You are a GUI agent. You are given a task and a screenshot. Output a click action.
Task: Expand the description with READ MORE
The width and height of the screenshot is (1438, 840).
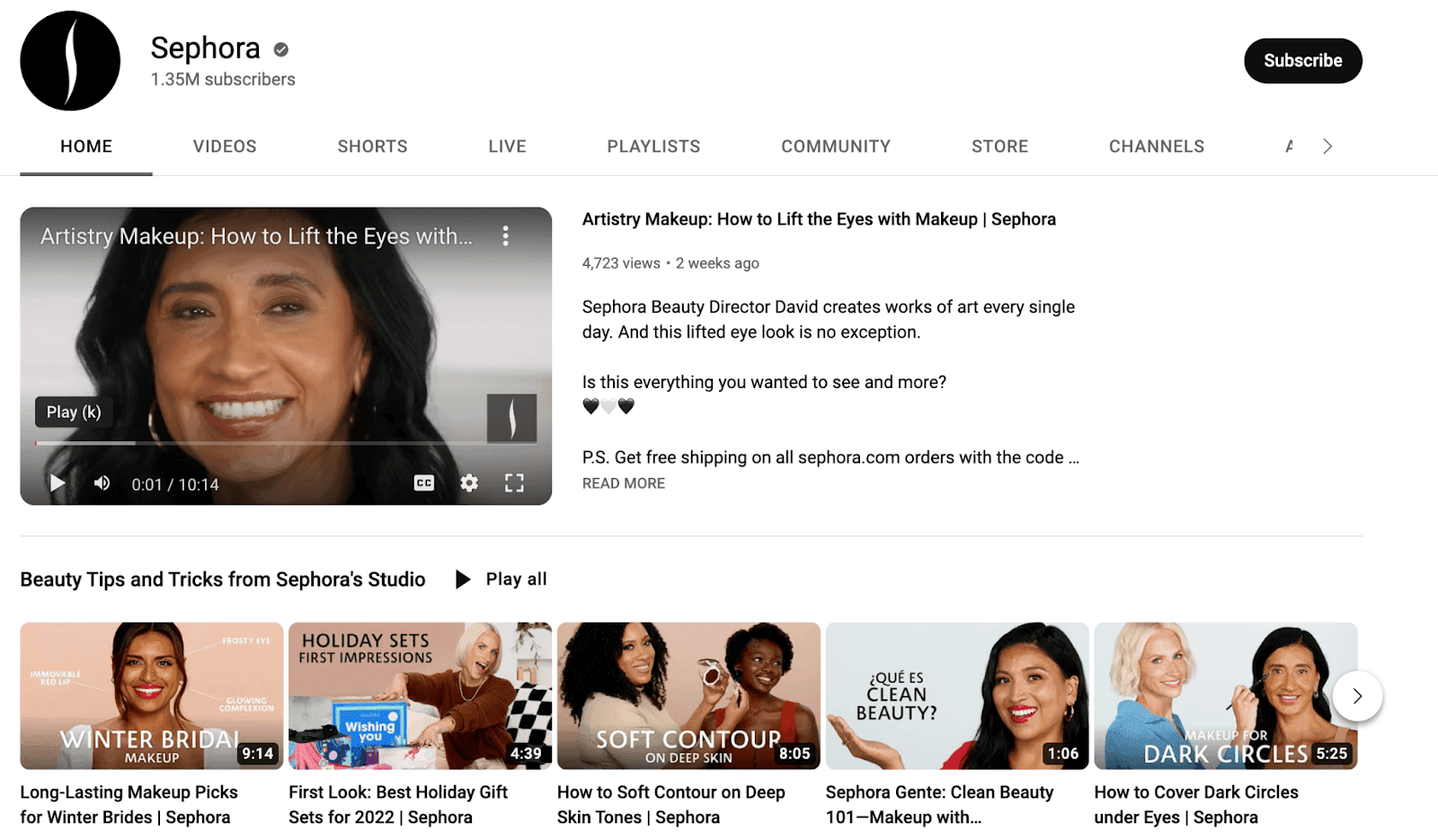point(623,483)
